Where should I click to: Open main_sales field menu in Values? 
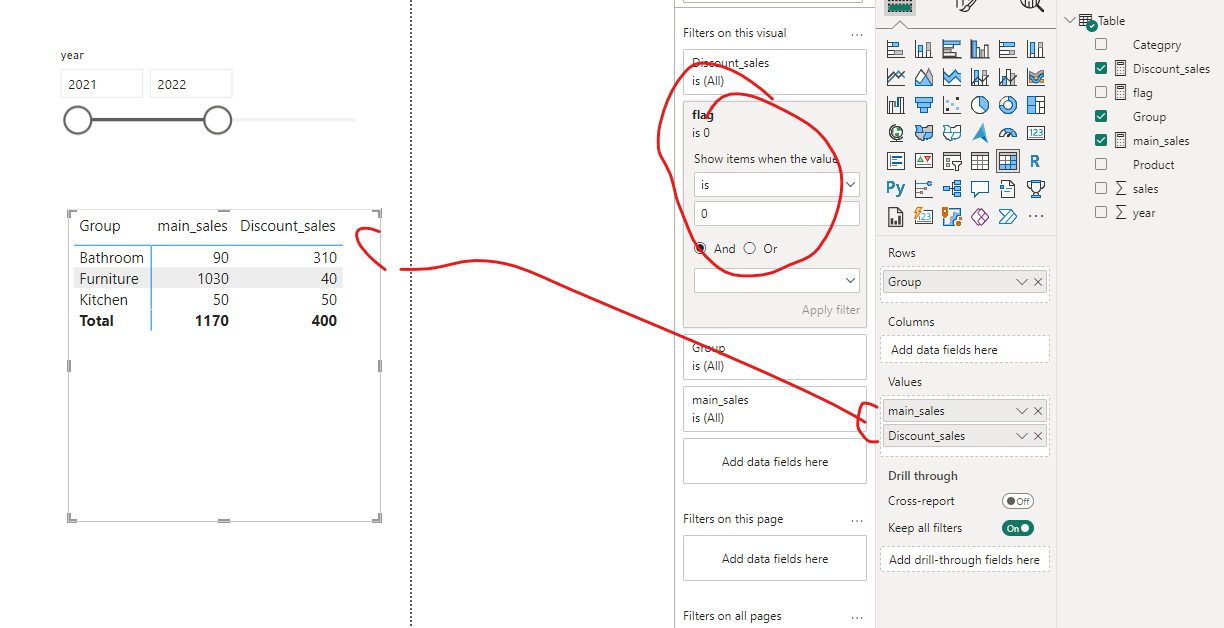coord(1022,411)
